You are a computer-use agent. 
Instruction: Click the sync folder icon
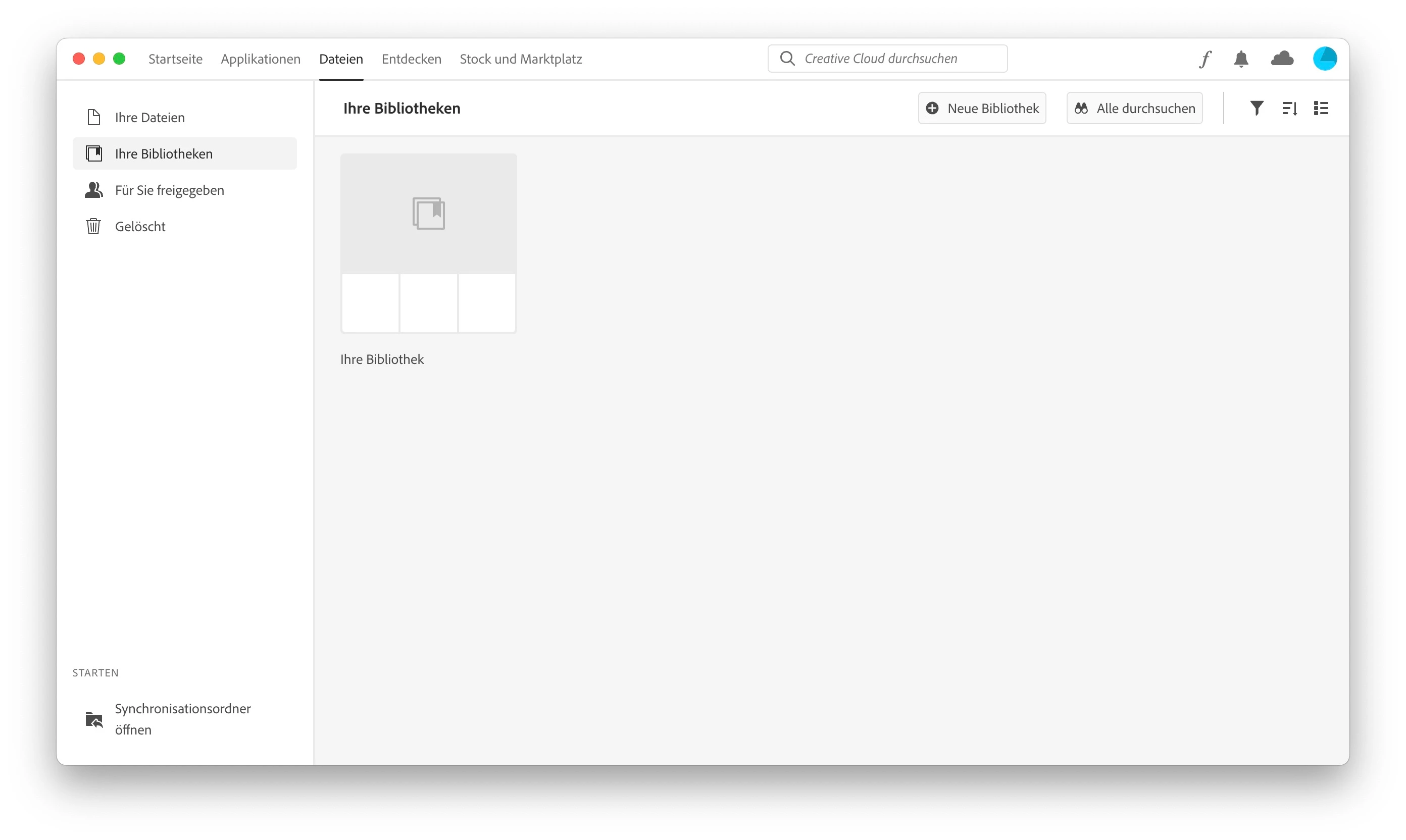[93, 719]
